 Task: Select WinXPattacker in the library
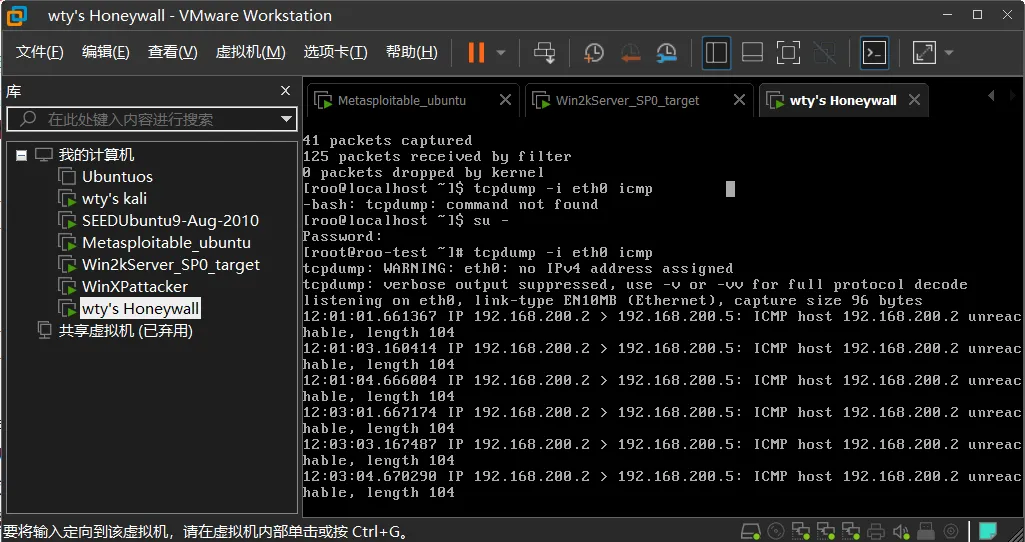coord(135,286)
